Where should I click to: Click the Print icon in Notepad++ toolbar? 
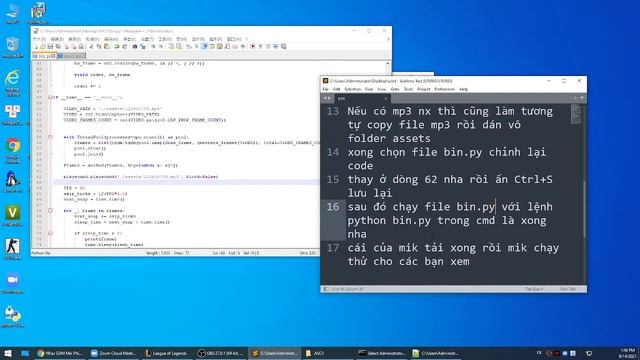81,47
